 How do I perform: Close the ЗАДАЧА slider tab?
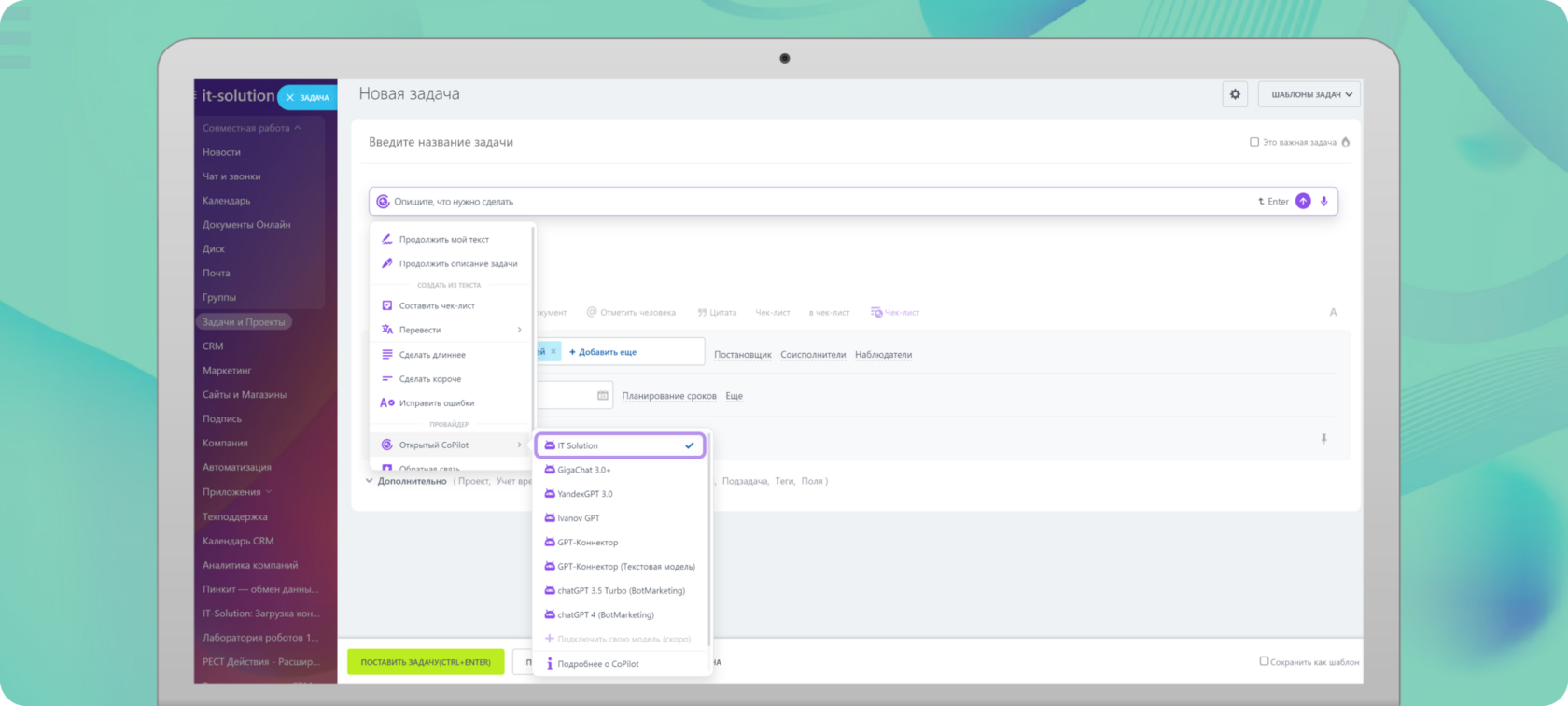coord(290,97)
